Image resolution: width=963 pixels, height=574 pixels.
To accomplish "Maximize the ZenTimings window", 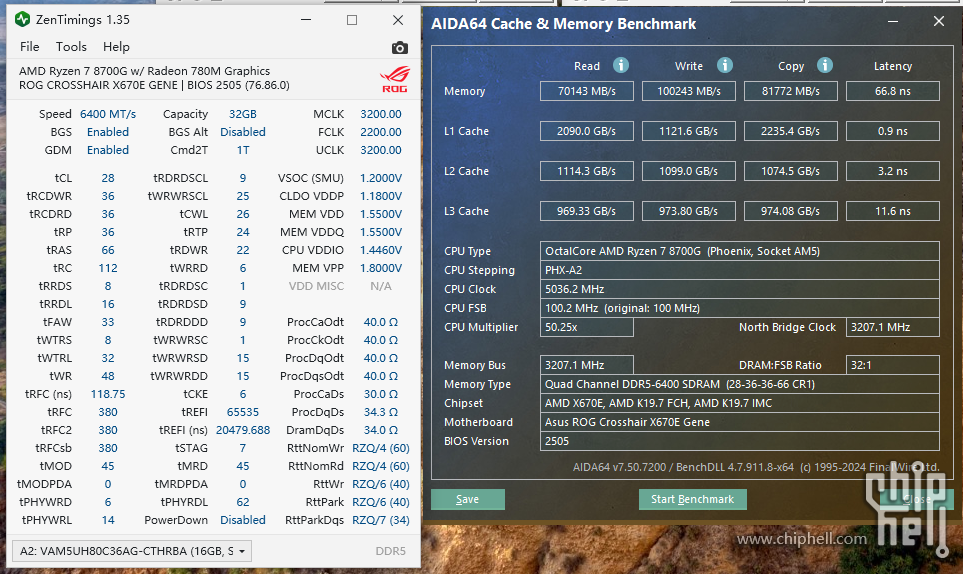I will click(x=352, y=20).
